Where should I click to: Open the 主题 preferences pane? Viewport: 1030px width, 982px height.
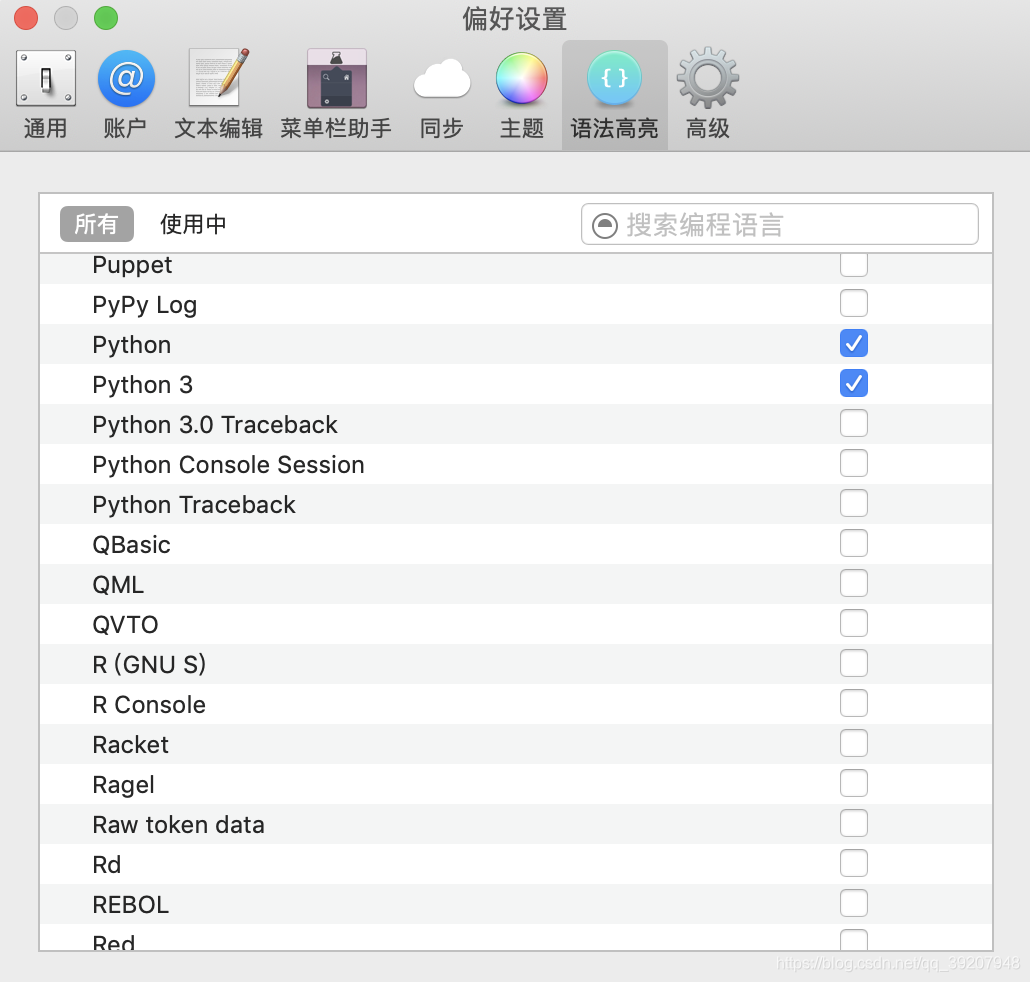(521, 90)
